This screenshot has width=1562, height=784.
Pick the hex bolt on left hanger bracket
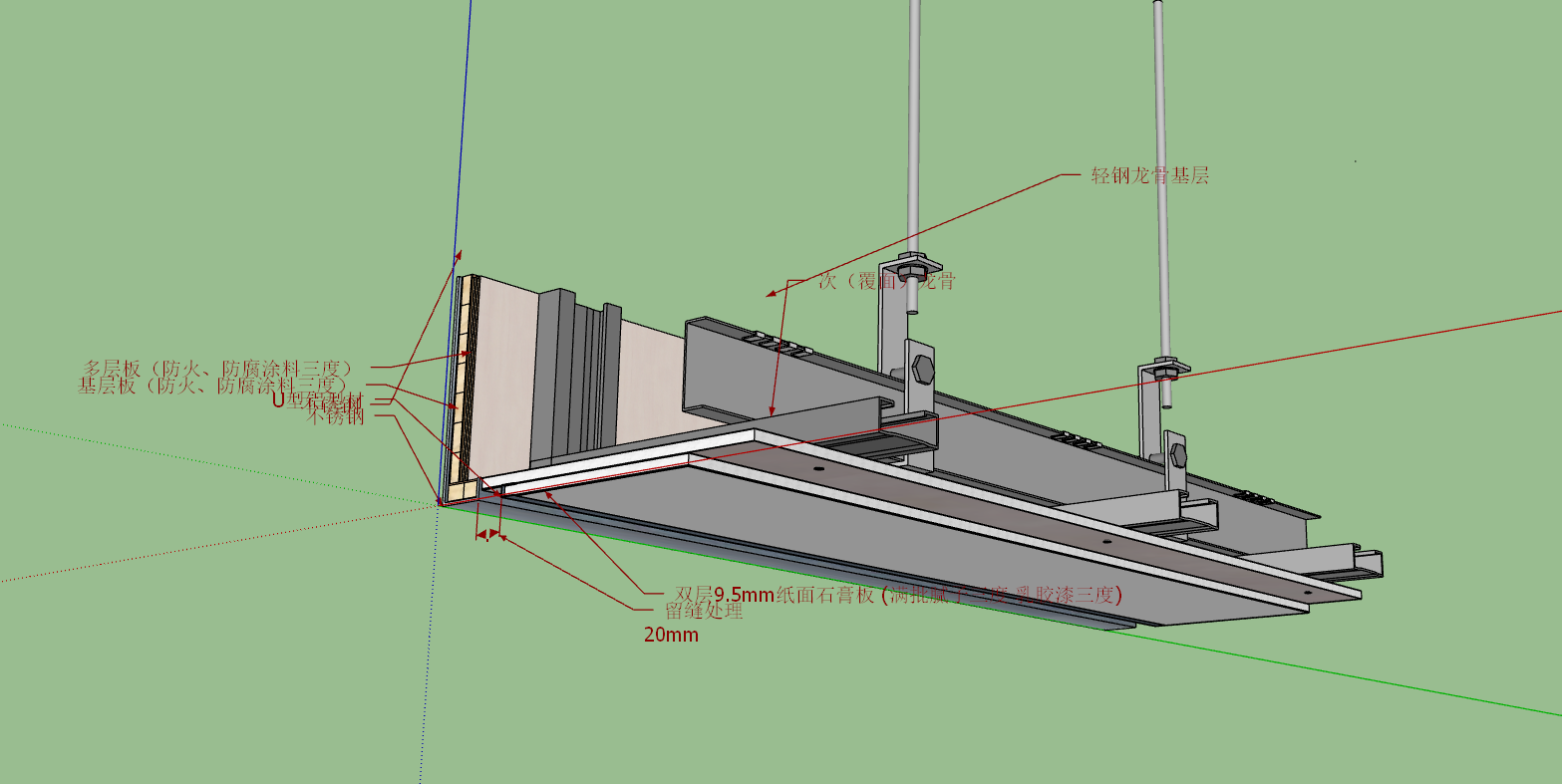[x=923, y=370]
